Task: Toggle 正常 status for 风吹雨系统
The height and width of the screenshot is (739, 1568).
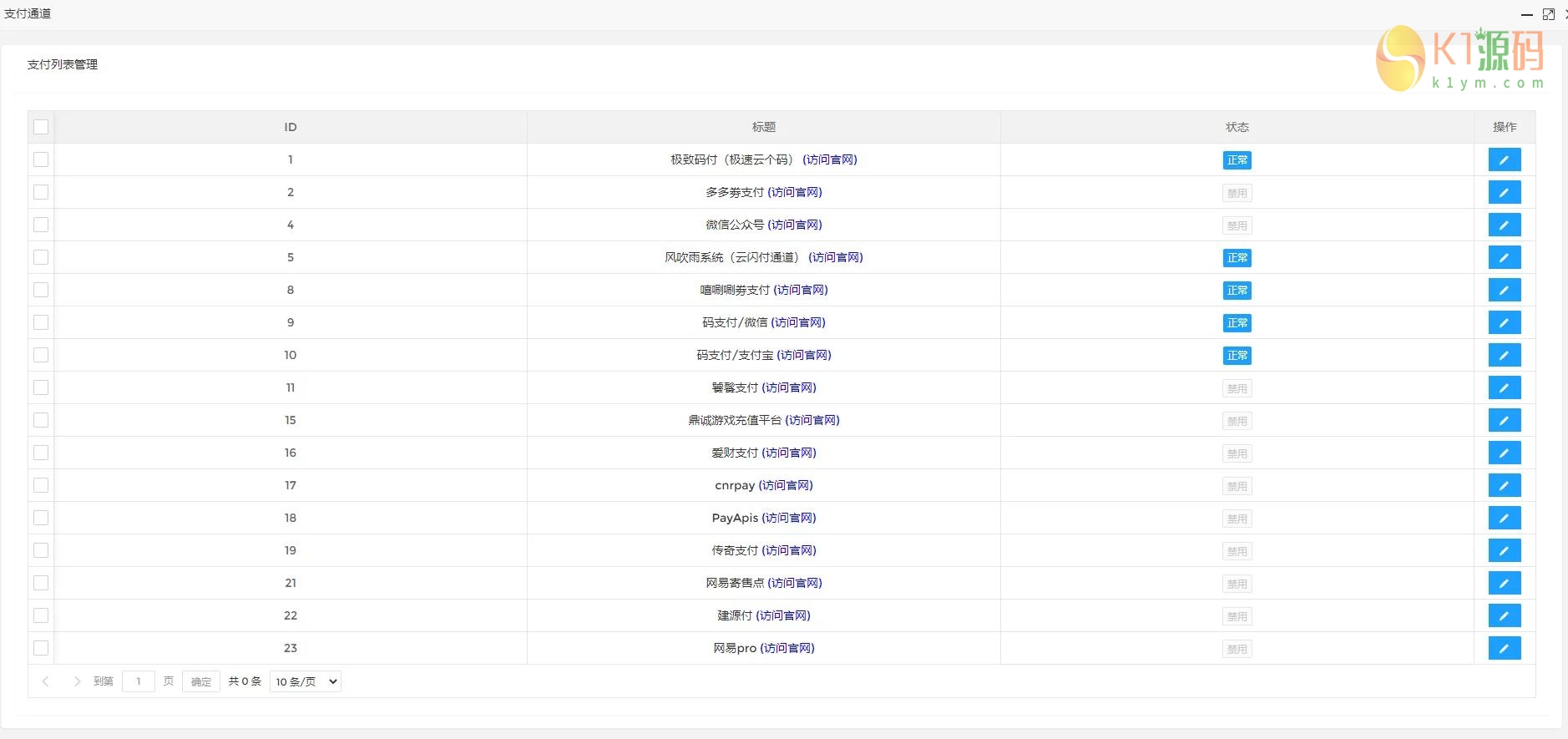Action: [1237, 258]
